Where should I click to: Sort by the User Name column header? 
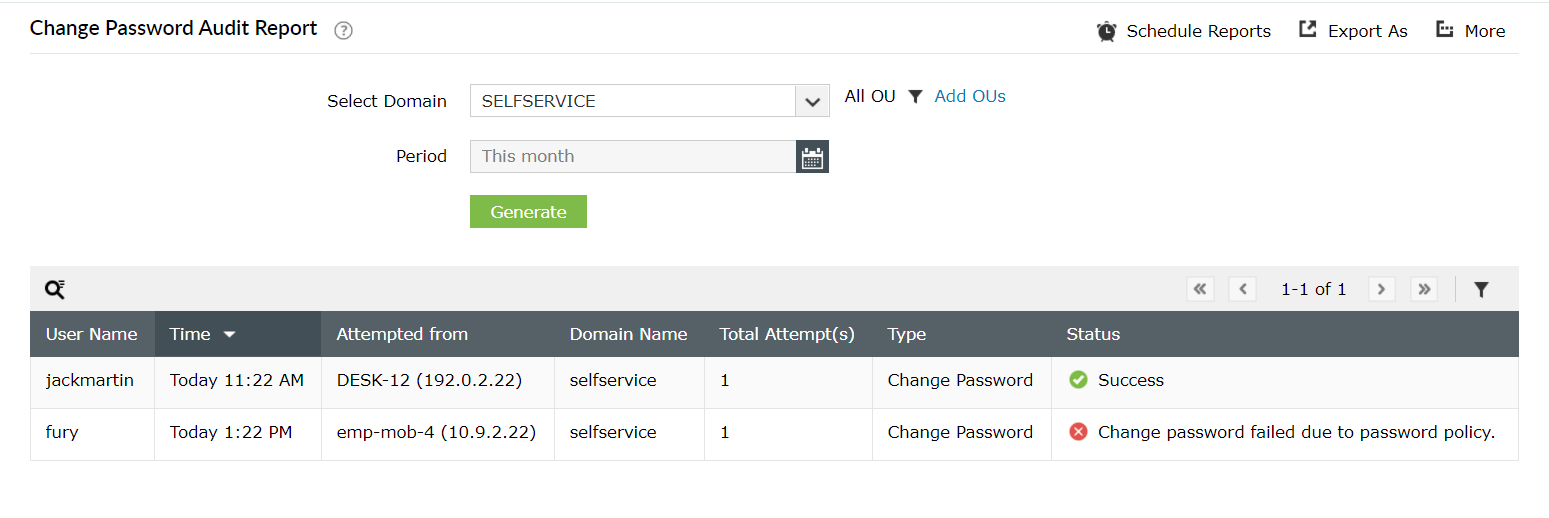[92, 335]
